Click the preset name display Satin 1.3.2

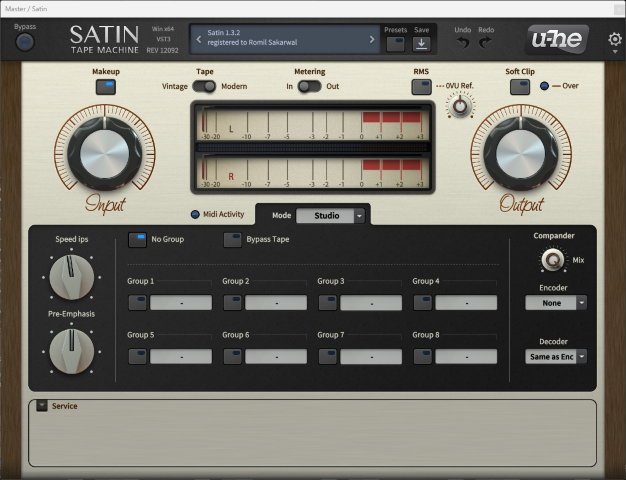pos(285,39)
